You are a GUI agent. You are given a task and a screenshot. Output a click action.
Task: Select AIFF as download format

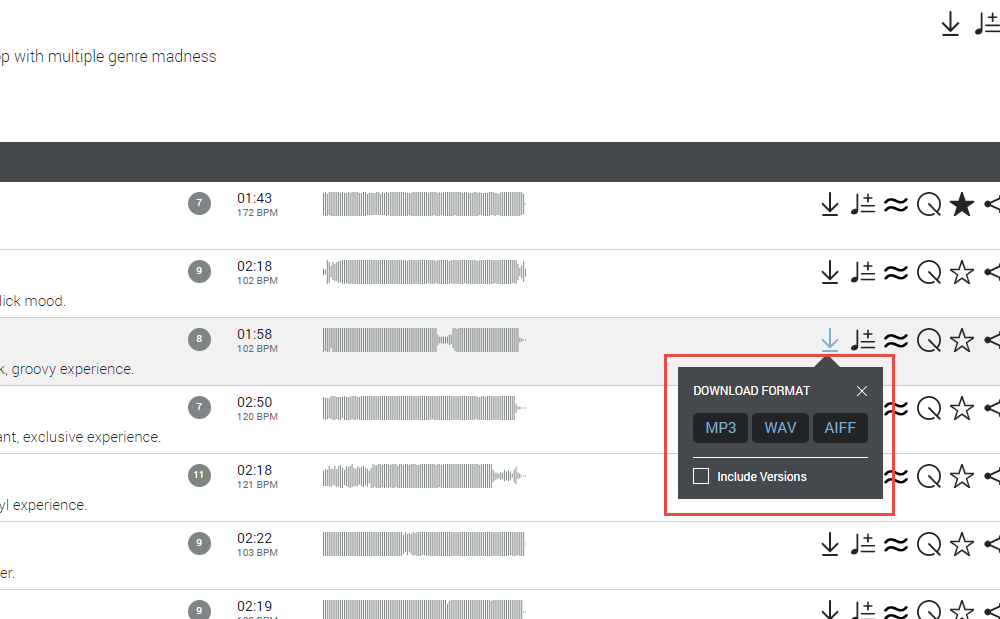pyautogui.click(x=840, y=428)
